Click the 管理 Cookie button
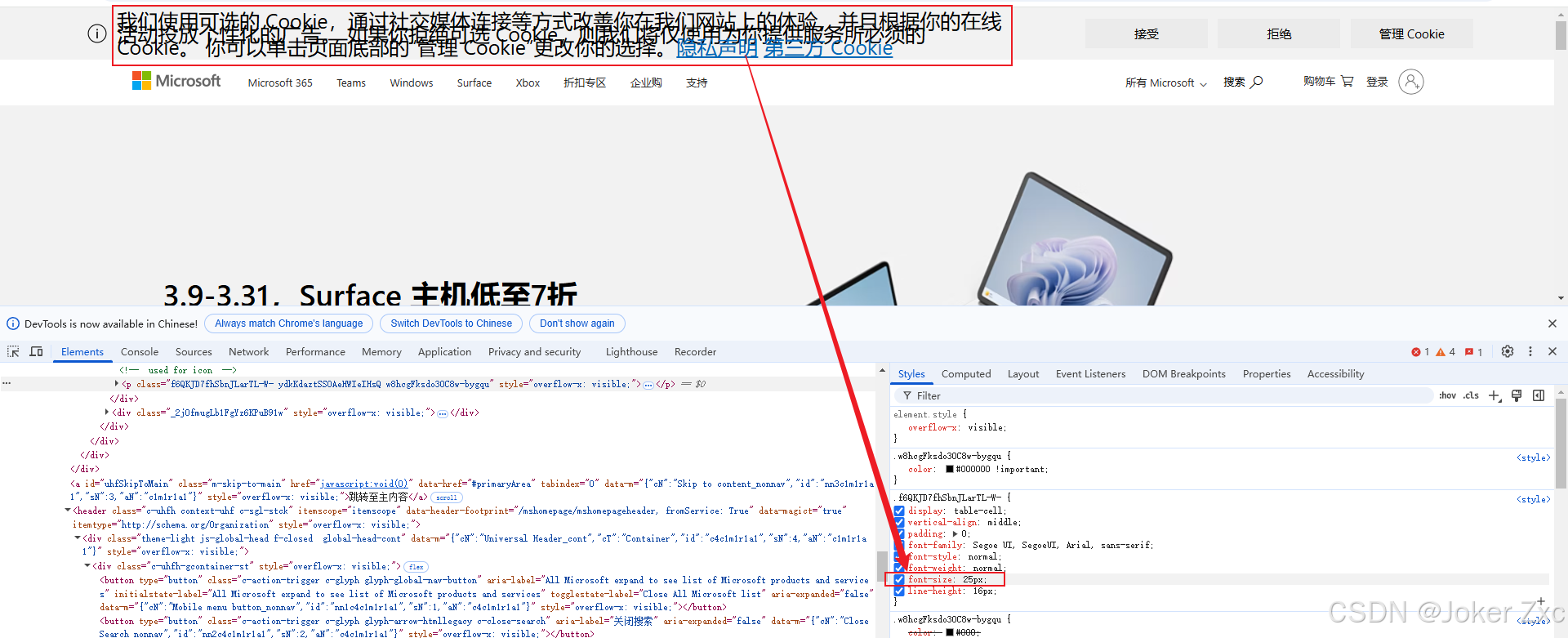 [x=1411, y=33]
